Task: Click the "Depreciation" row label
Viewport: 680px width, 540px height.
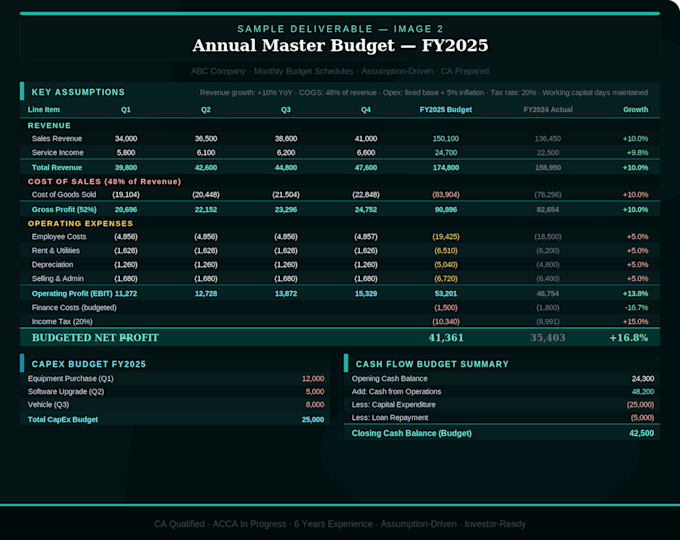Action: [52, 265]
